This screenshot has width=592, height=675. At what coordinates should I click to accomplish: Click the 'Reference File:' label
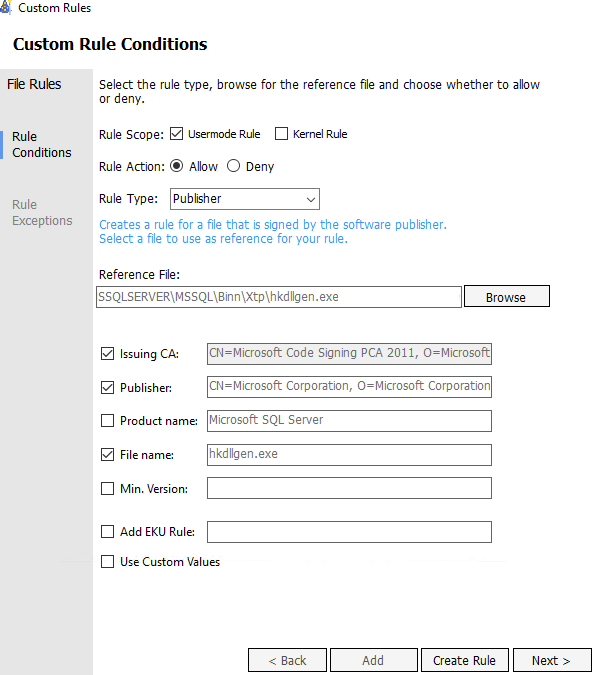coord(139,275)
